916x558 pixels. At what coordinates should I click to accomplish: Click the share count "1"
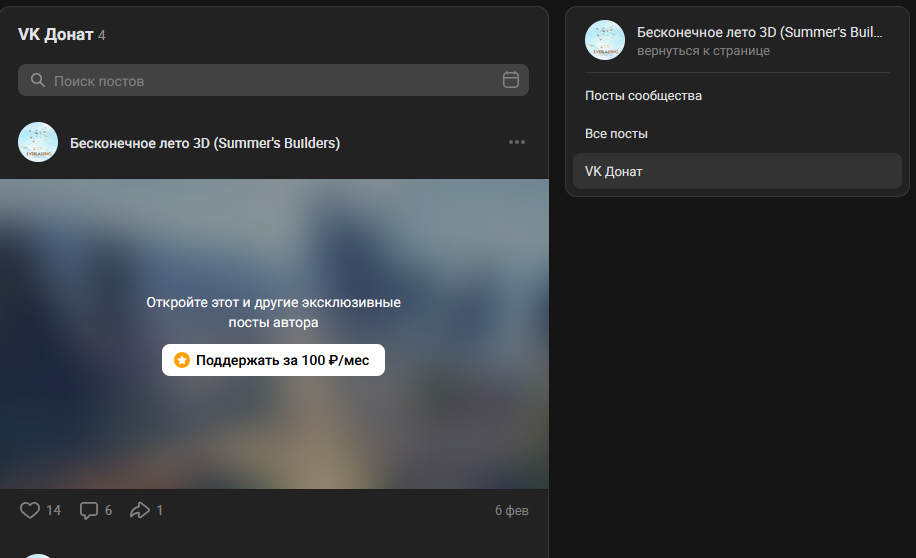159,511
